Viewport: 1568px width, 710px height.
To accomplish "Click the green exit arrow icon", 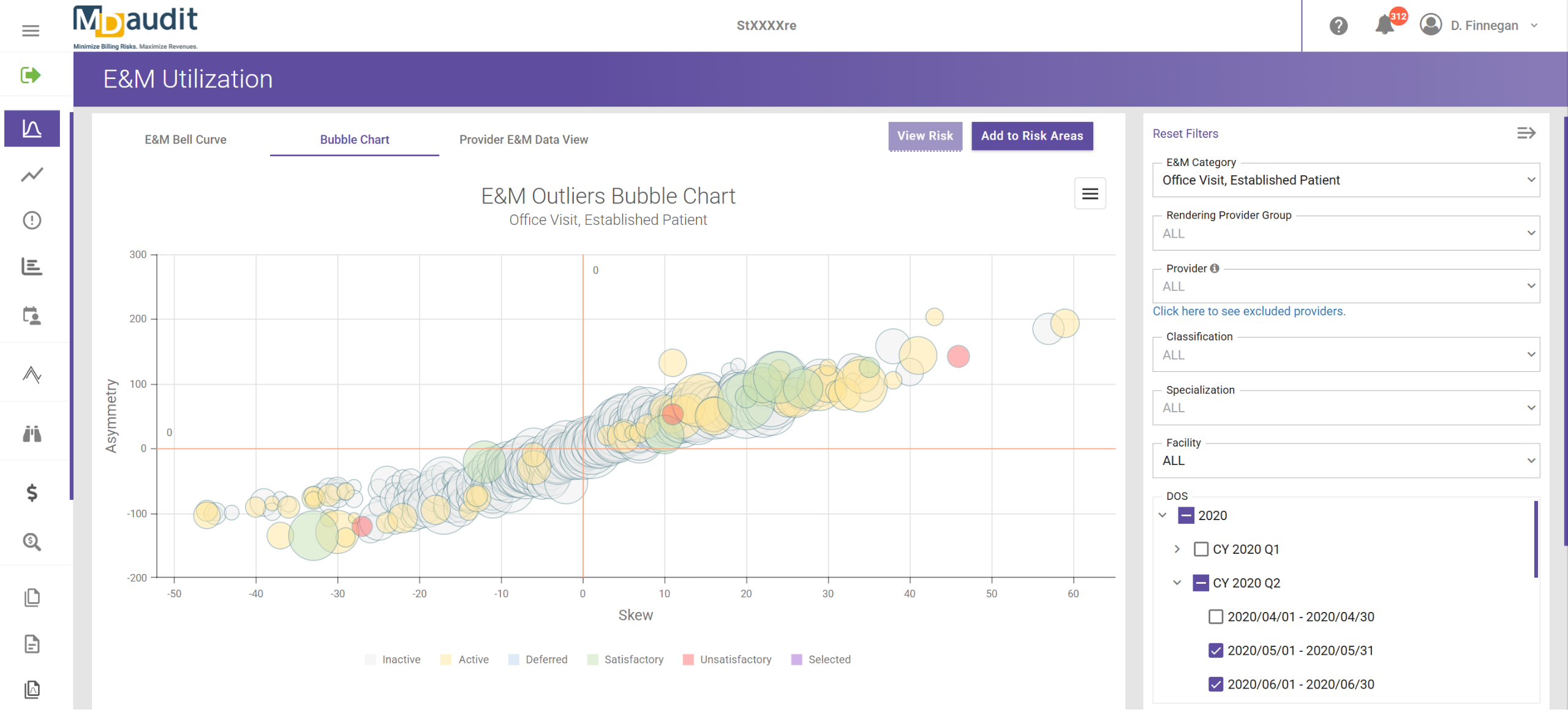I will point(31,75).
